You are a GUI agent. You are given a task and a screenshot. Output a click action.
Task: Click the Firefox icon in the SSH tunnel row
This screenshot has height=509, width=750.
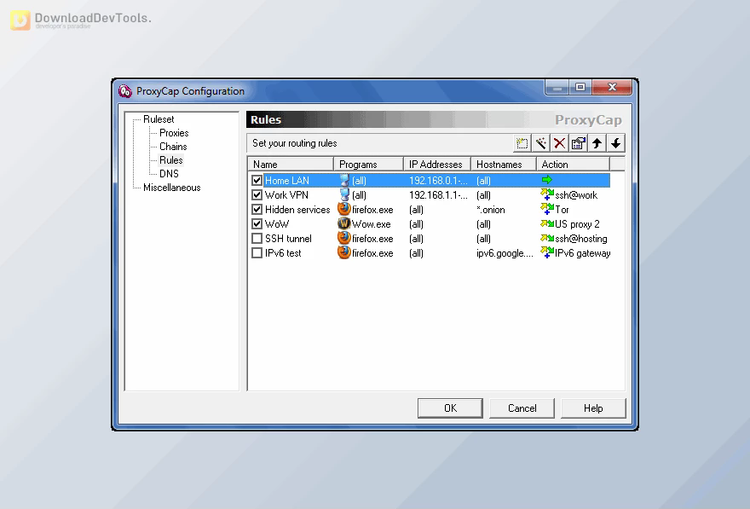(344, 238)
